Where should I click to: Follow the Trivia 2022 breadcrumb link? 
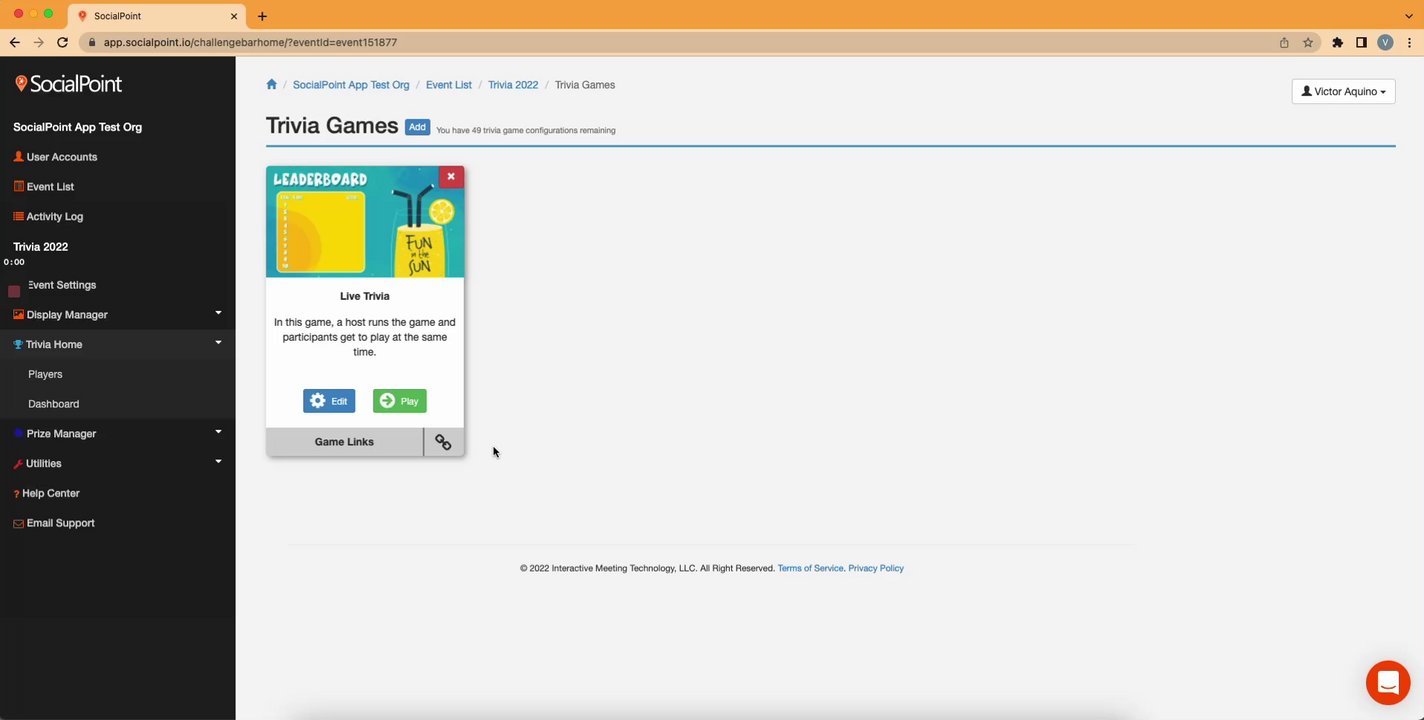click(x=513, y=85)
